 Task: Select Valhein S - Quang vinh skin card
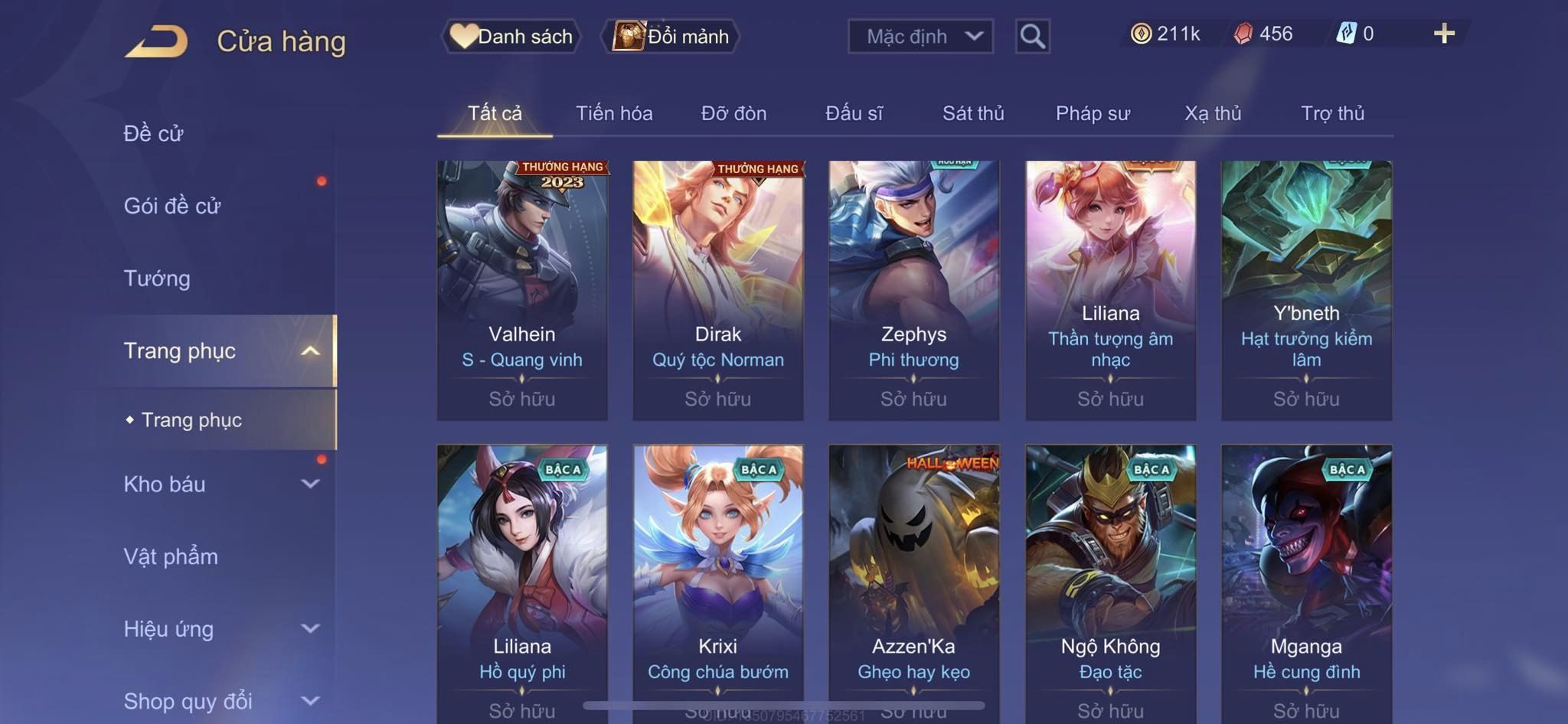point(522,290)
